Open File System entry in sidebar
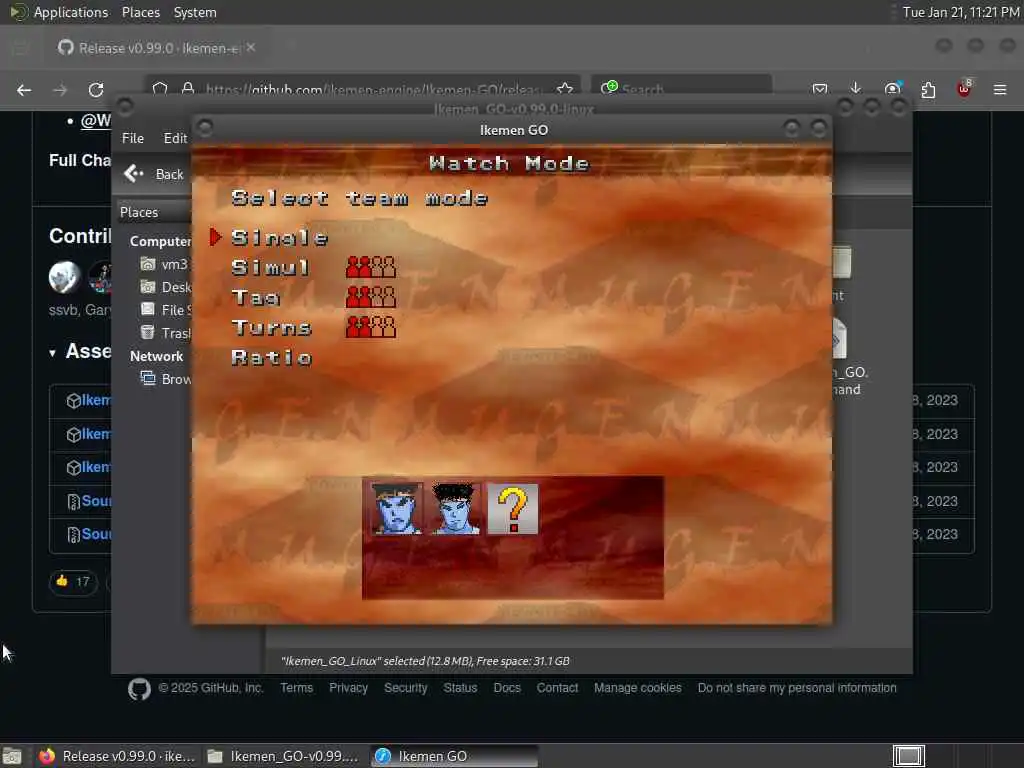The width and height of the screenshot is (1024, 768). point(166,310)
